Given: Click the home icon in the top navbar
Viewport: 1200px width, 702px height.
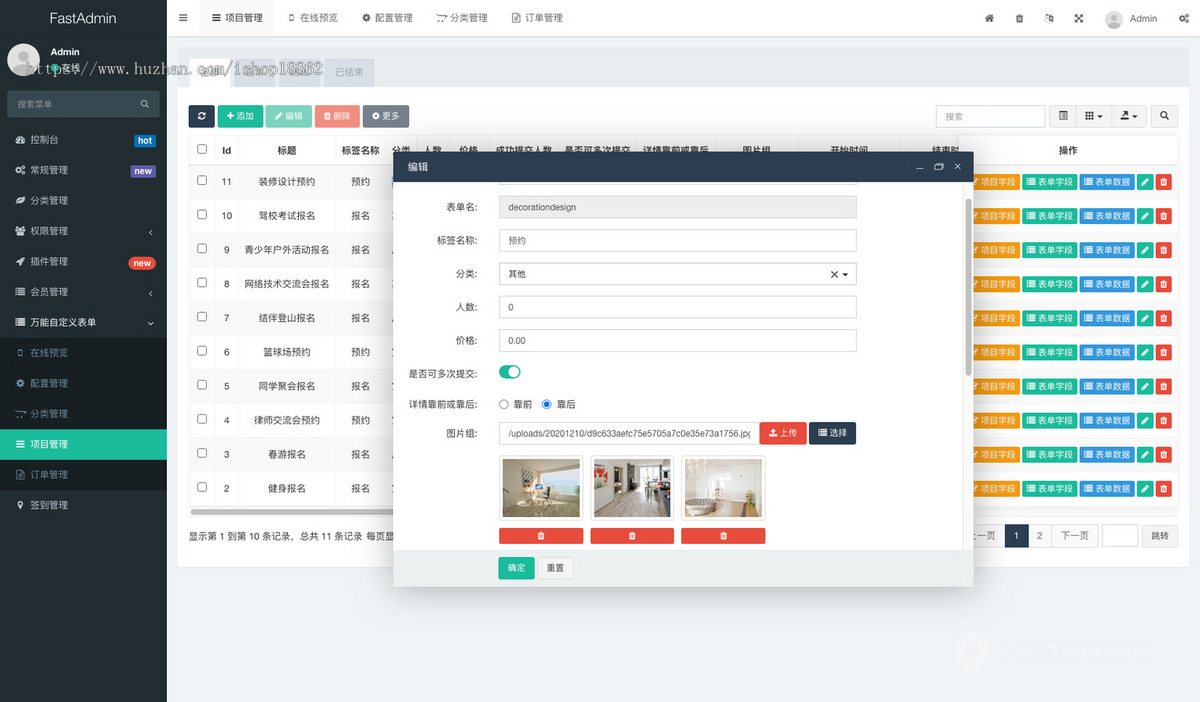Looking at the screenshot, I should click(x=989, y=18).
